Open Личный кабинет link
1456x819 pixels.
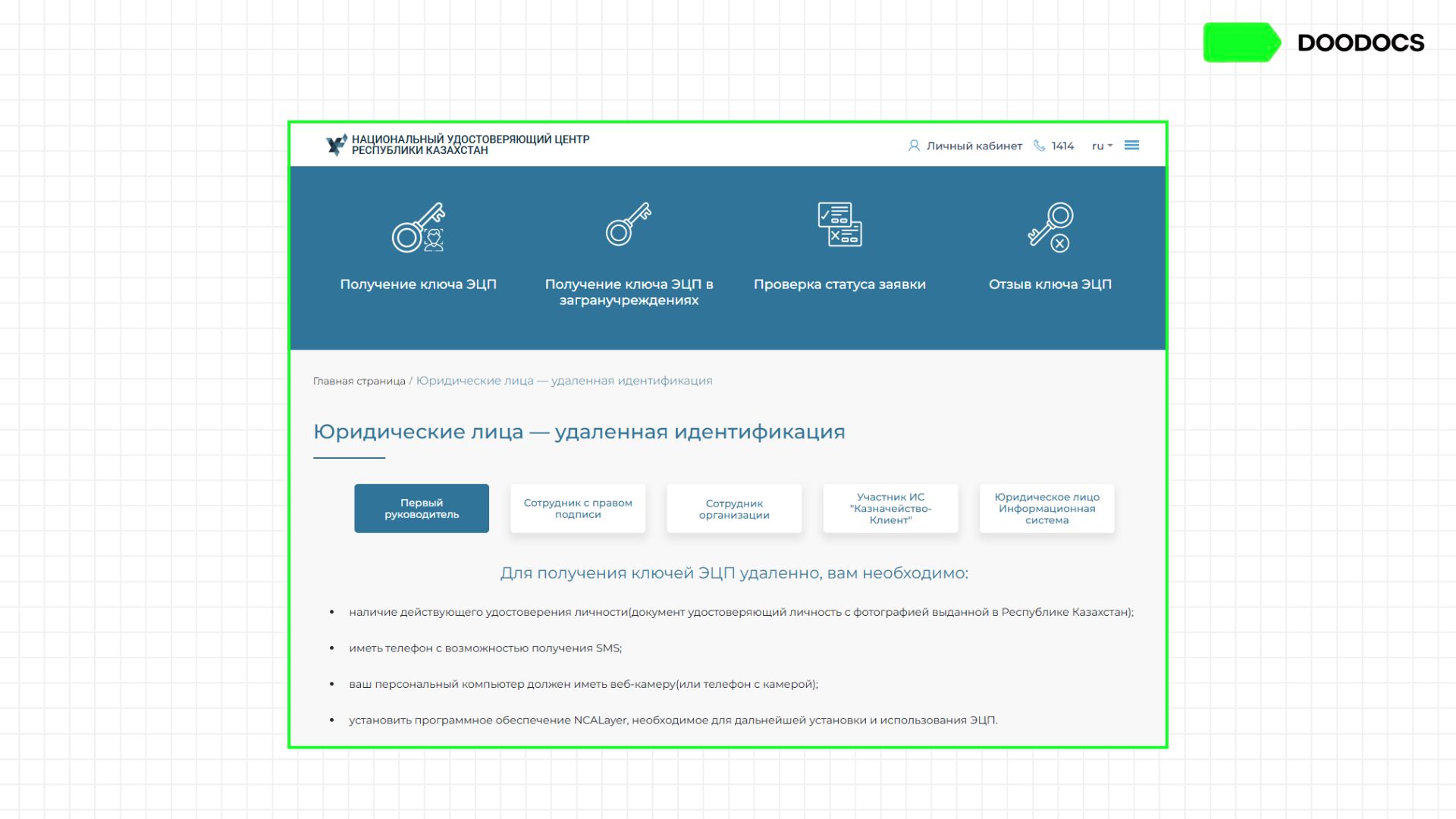tap(974, 146)
